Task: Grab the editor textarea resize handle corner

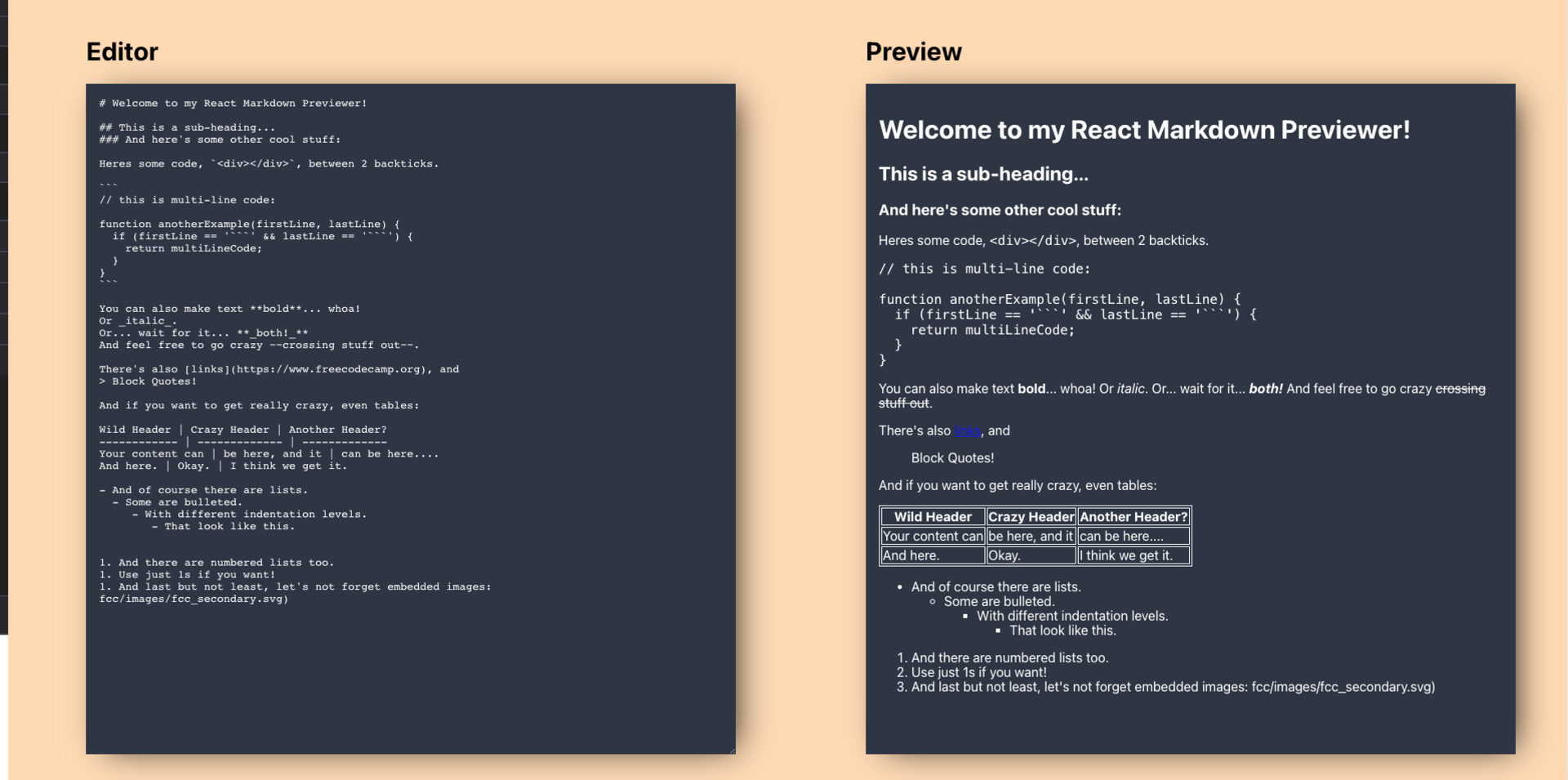Action: (x=732, y=750)
